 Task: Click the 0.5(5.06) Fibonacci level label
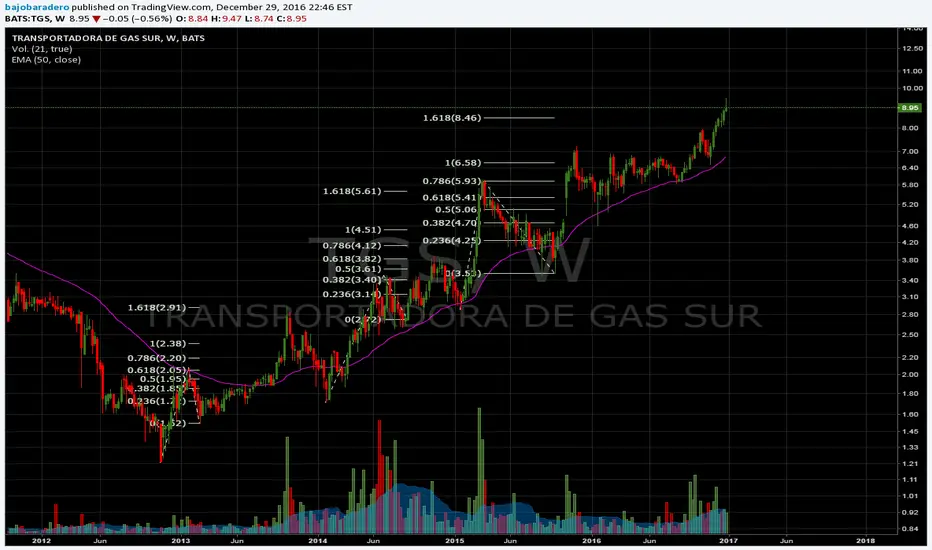point(456,209)
